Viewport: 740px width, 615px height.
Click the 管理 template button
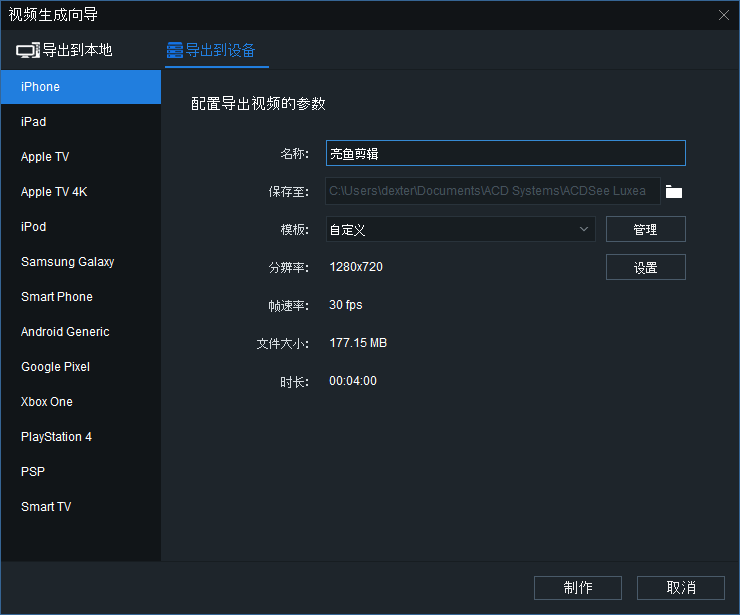[x=646, y=229]
